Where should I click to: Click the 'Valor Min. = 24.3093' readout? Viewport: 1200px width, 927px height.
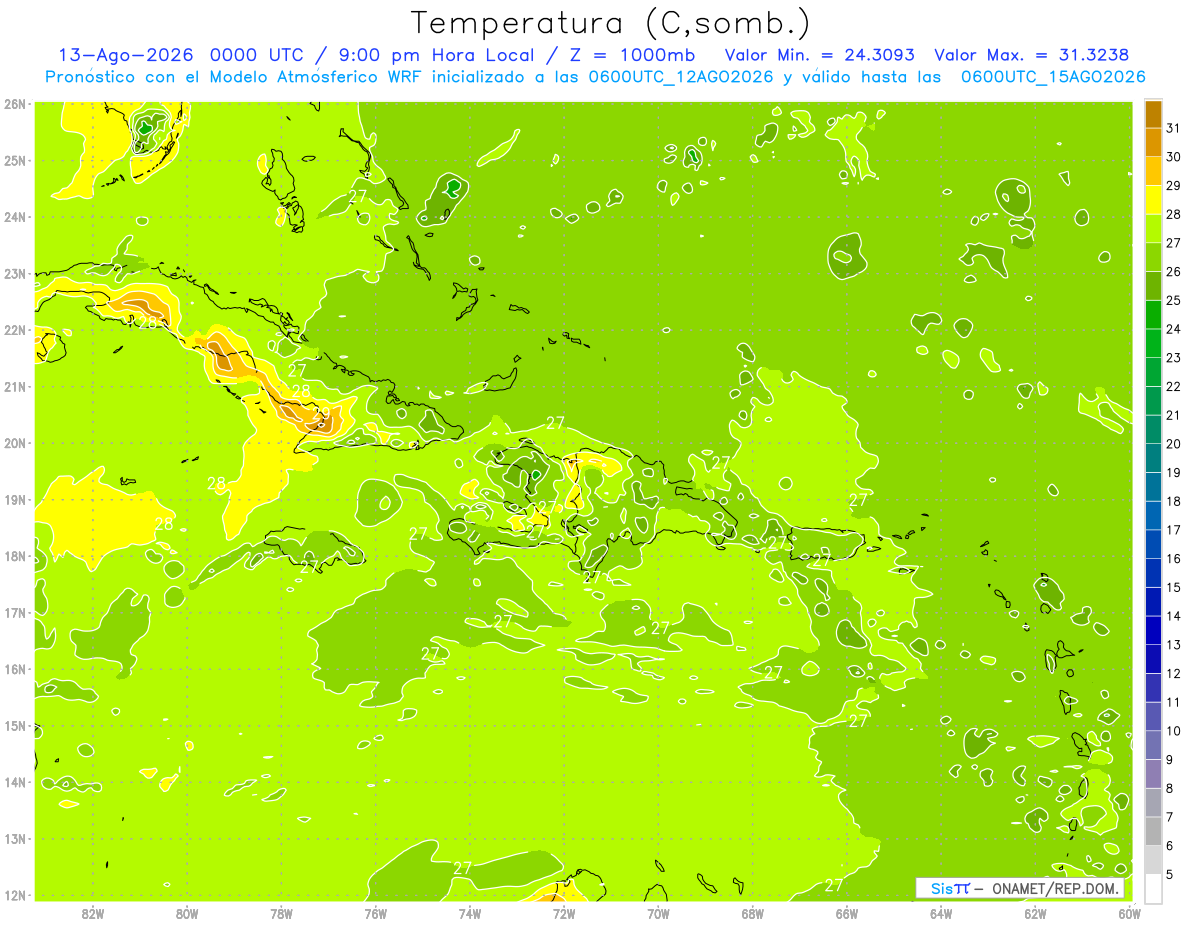click(820, 55)
